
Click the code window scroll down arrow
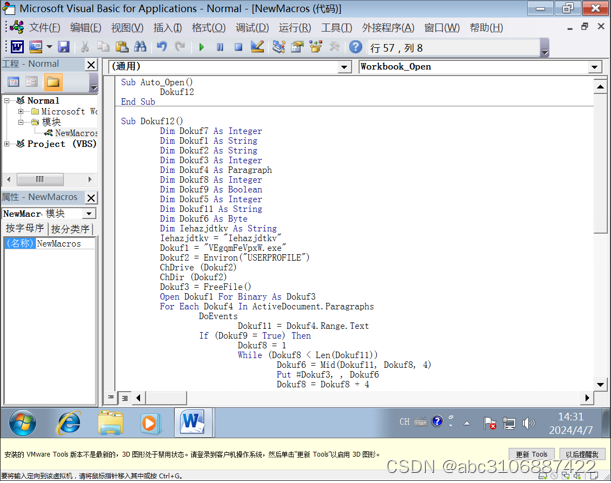(x=600, y=384)
